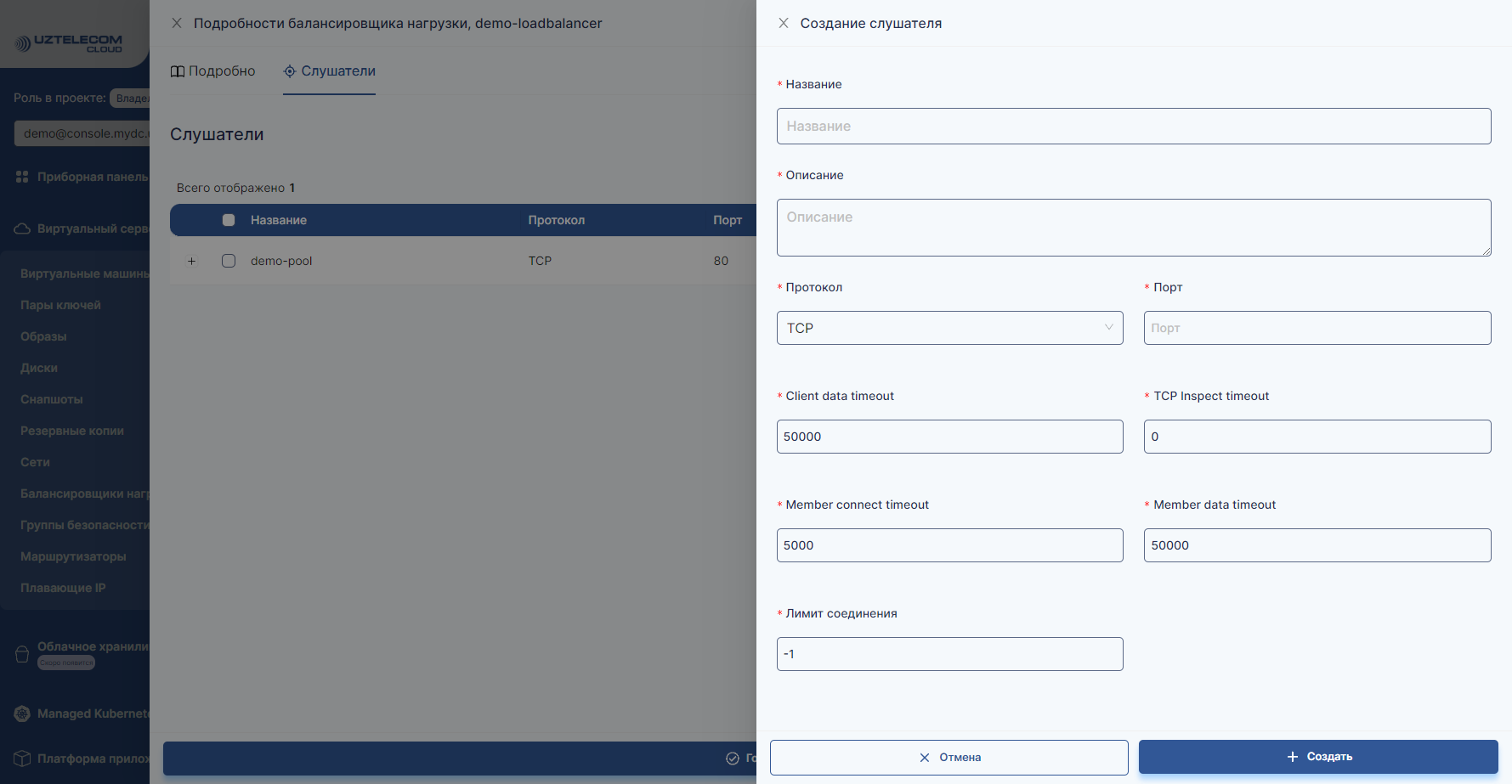Click the UZTELECOM Cloud logo
The width and height of the screenshot is (1512, 784).
pyautogui.click(x=70, y=42)
